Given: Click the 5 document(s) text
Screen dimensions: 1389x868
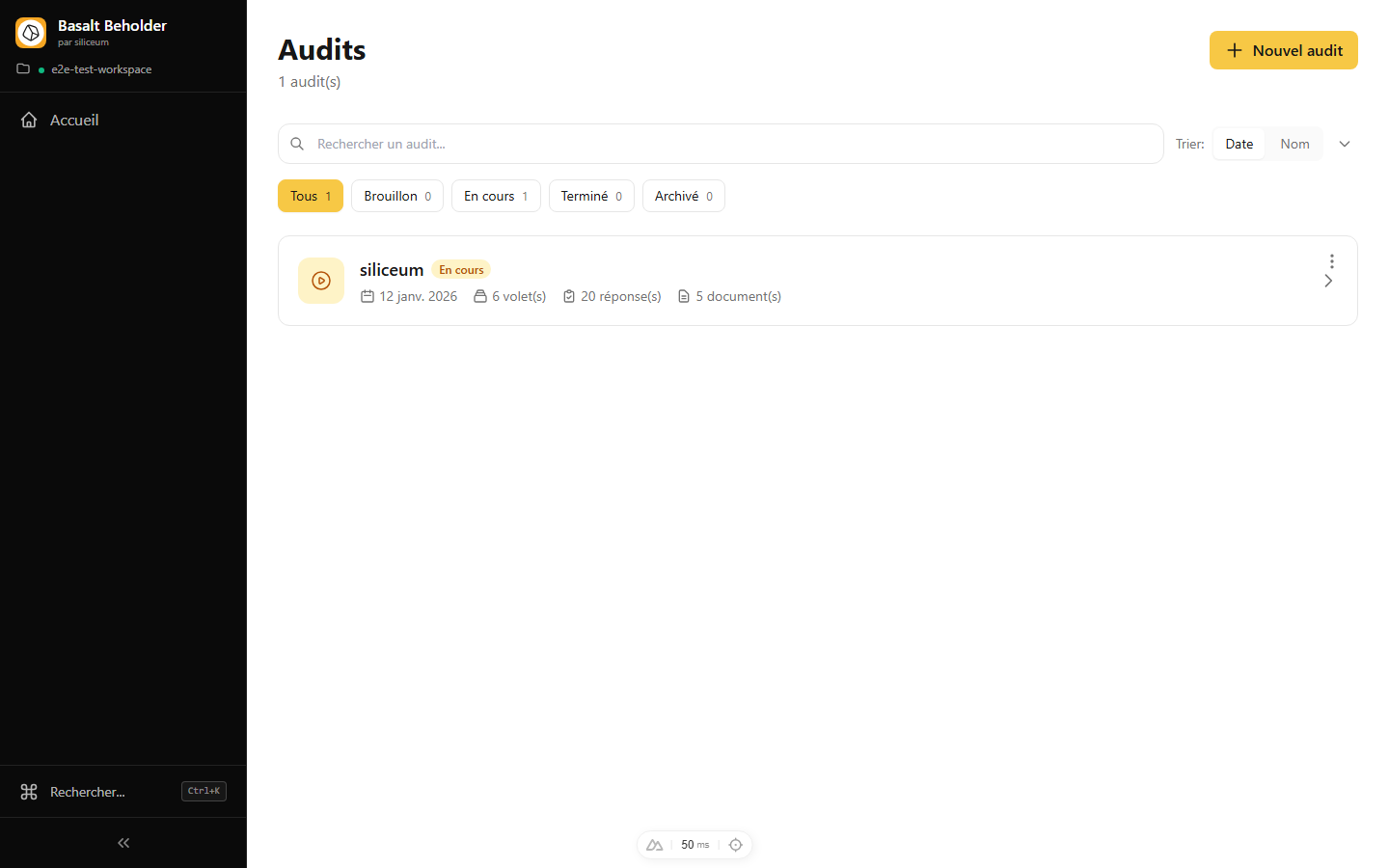Looking at the screenshot, I should pos(739,296).
